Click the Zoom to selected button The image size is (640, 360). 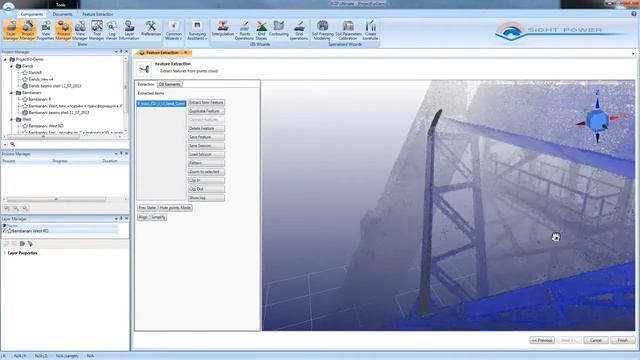tap(206, 172)
